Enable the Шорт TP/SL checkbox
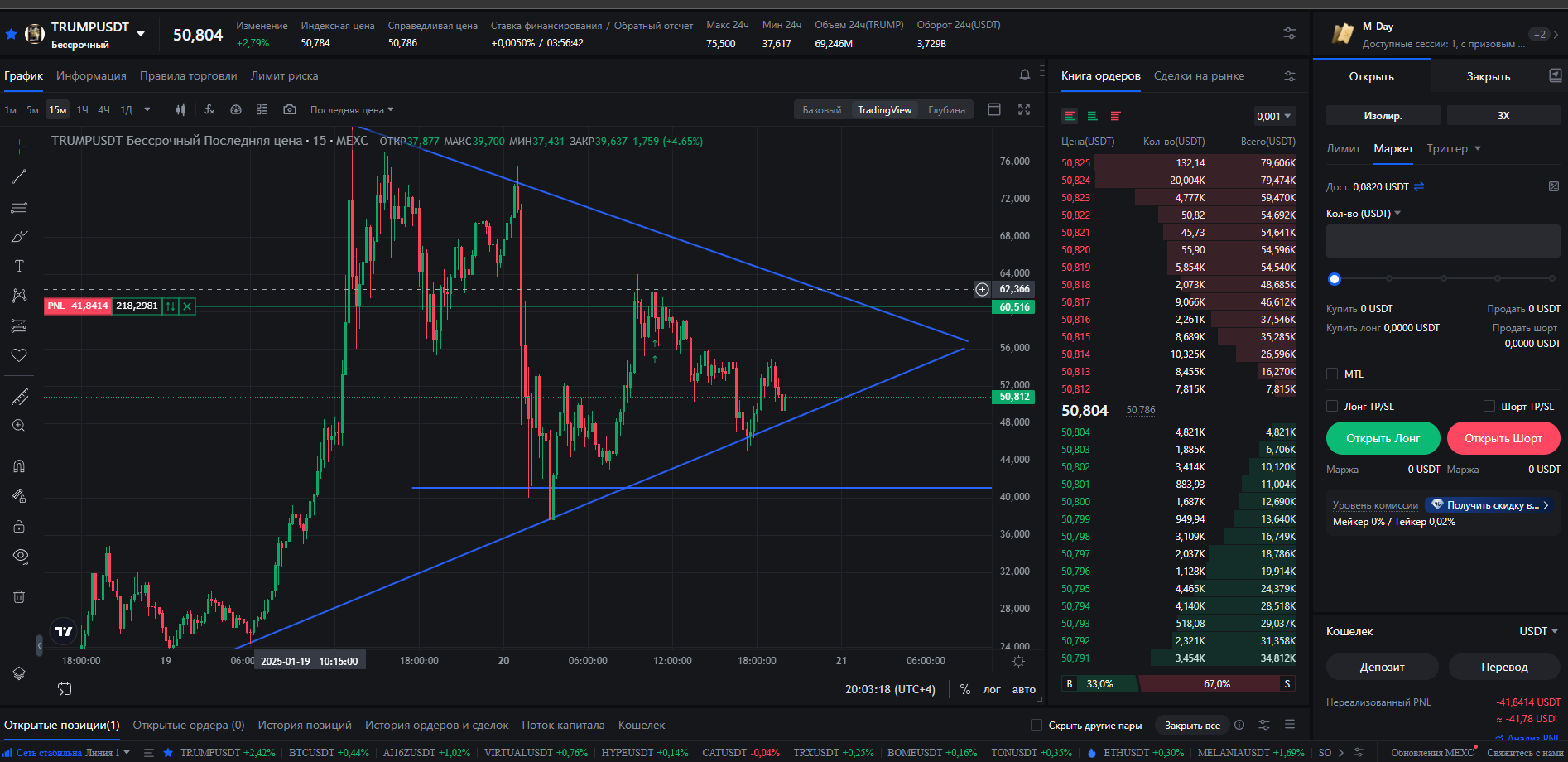The height and width of the screenshot is (762, 1568). click(x=1489, y=406)
